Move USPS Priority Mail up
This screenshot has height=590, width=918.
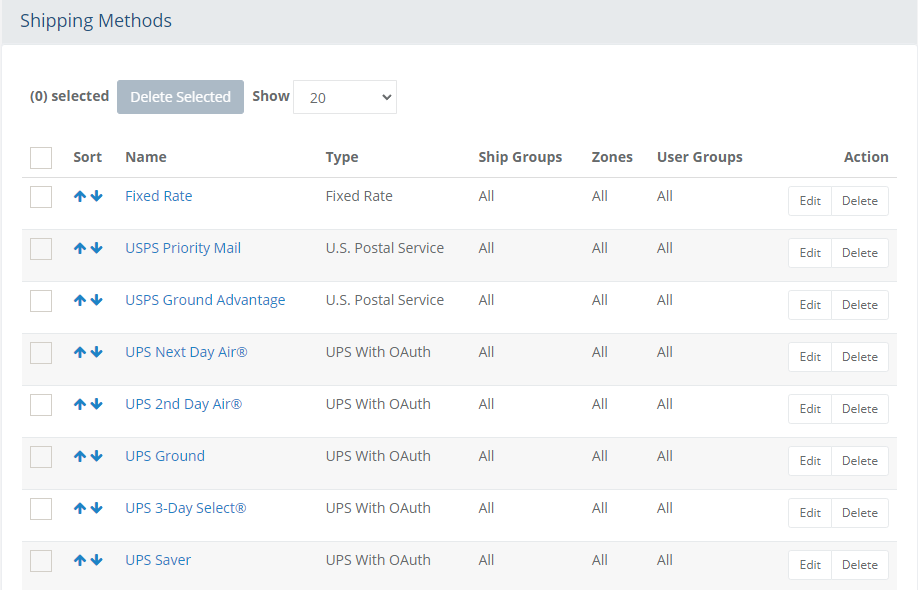coord(80,248)
